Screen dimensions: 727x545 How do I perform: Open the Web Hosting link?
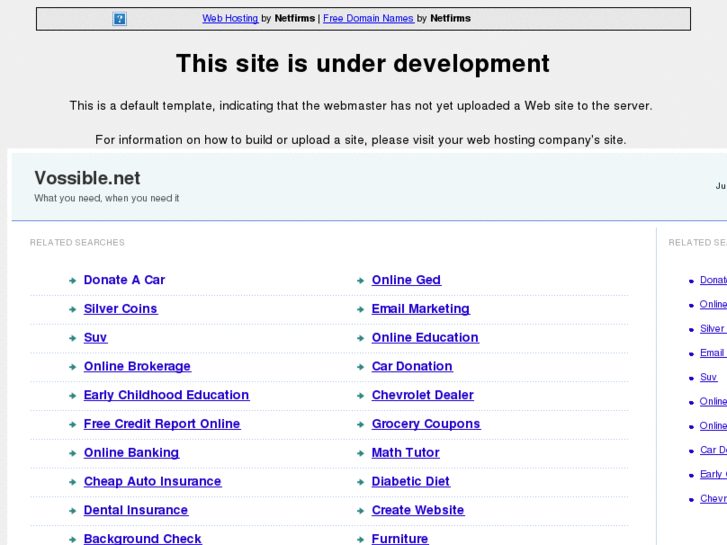tap(230, 18)
